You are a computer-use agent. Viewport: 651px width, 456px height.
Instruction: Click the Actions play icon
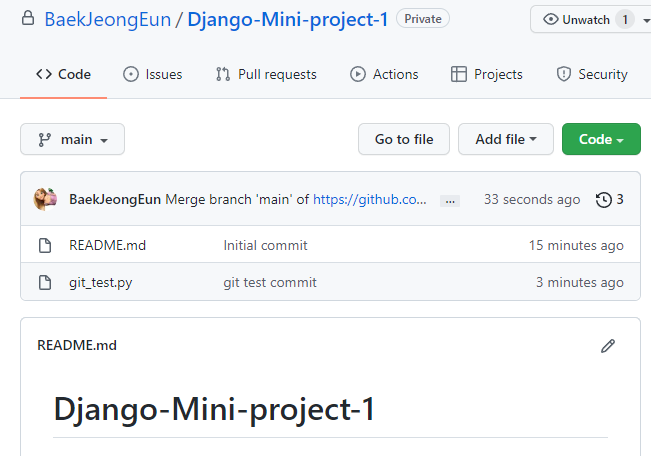[357, 74]
